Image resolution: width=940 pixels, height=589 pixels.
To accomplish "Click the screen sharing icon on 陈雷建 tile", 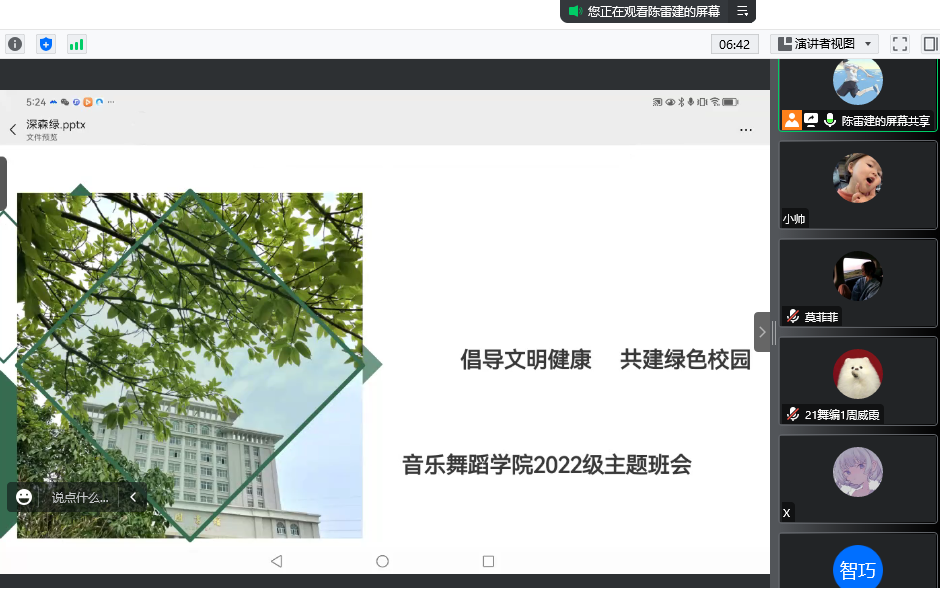I will point(811,120).
